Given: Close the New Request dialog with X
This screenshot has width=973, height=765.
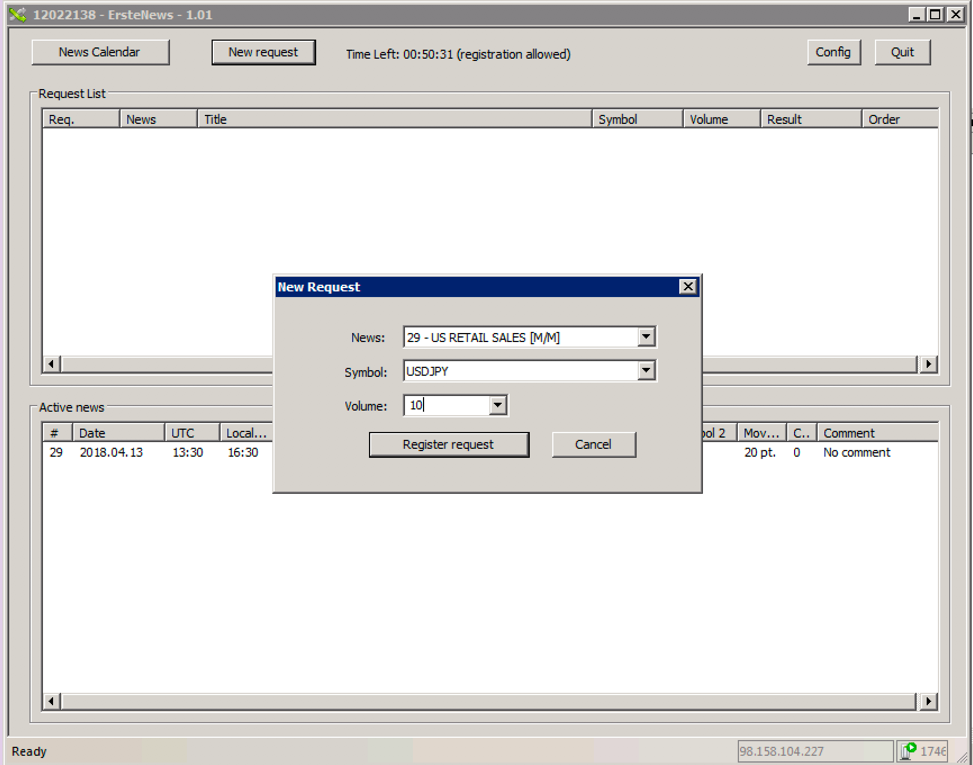Looking at the screenshot, I should coord(687,287).
